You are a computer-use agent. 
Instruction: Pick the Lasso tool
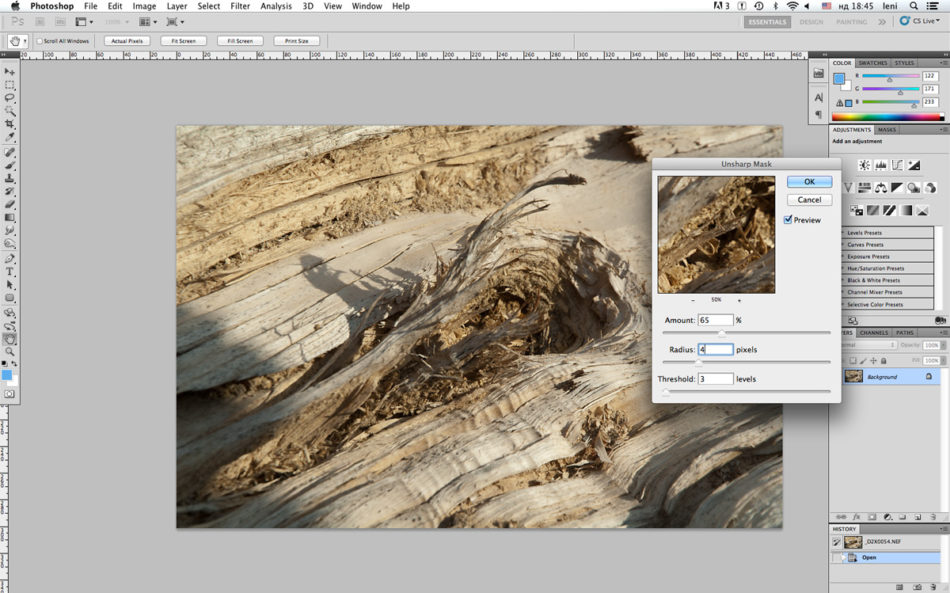point(10,98)
